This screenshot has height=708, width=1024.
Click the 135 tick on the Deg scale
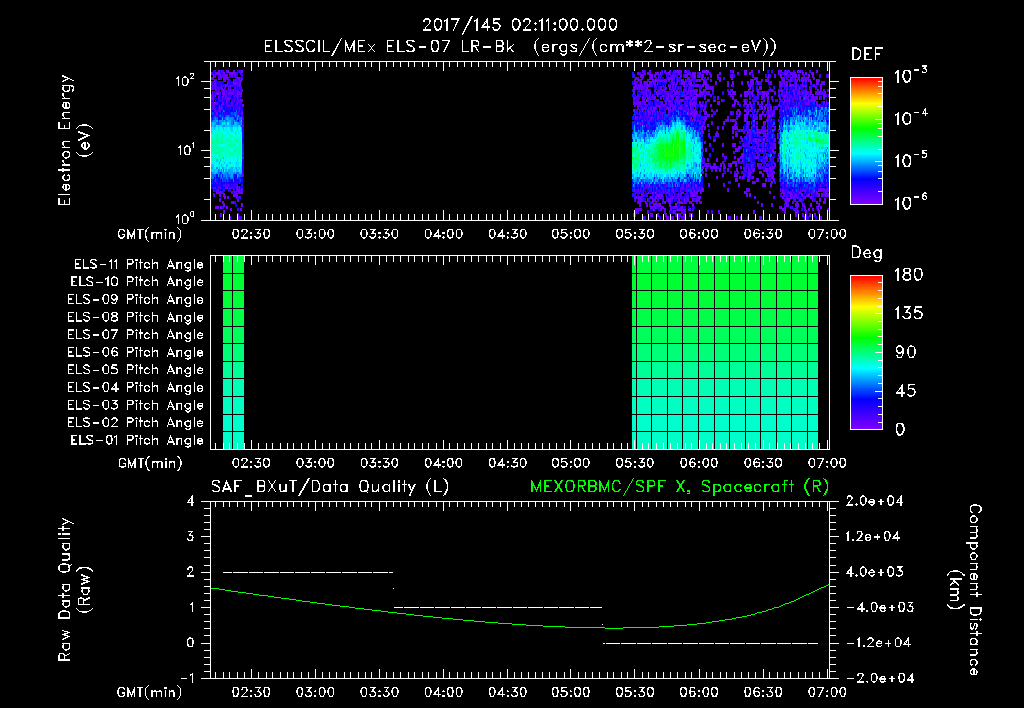pos(908,313)
